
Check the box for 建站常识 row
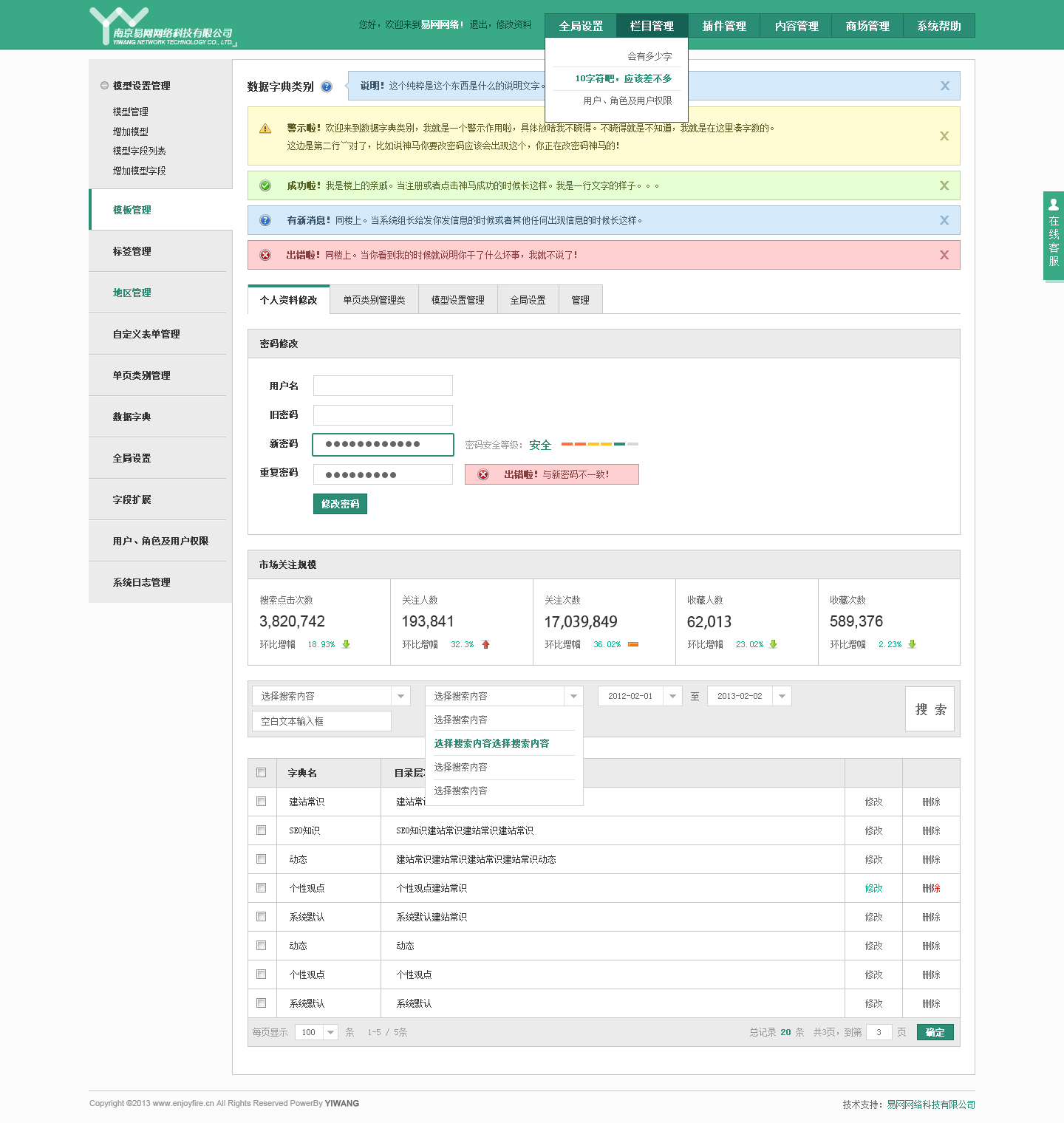(x=261, y=802)
